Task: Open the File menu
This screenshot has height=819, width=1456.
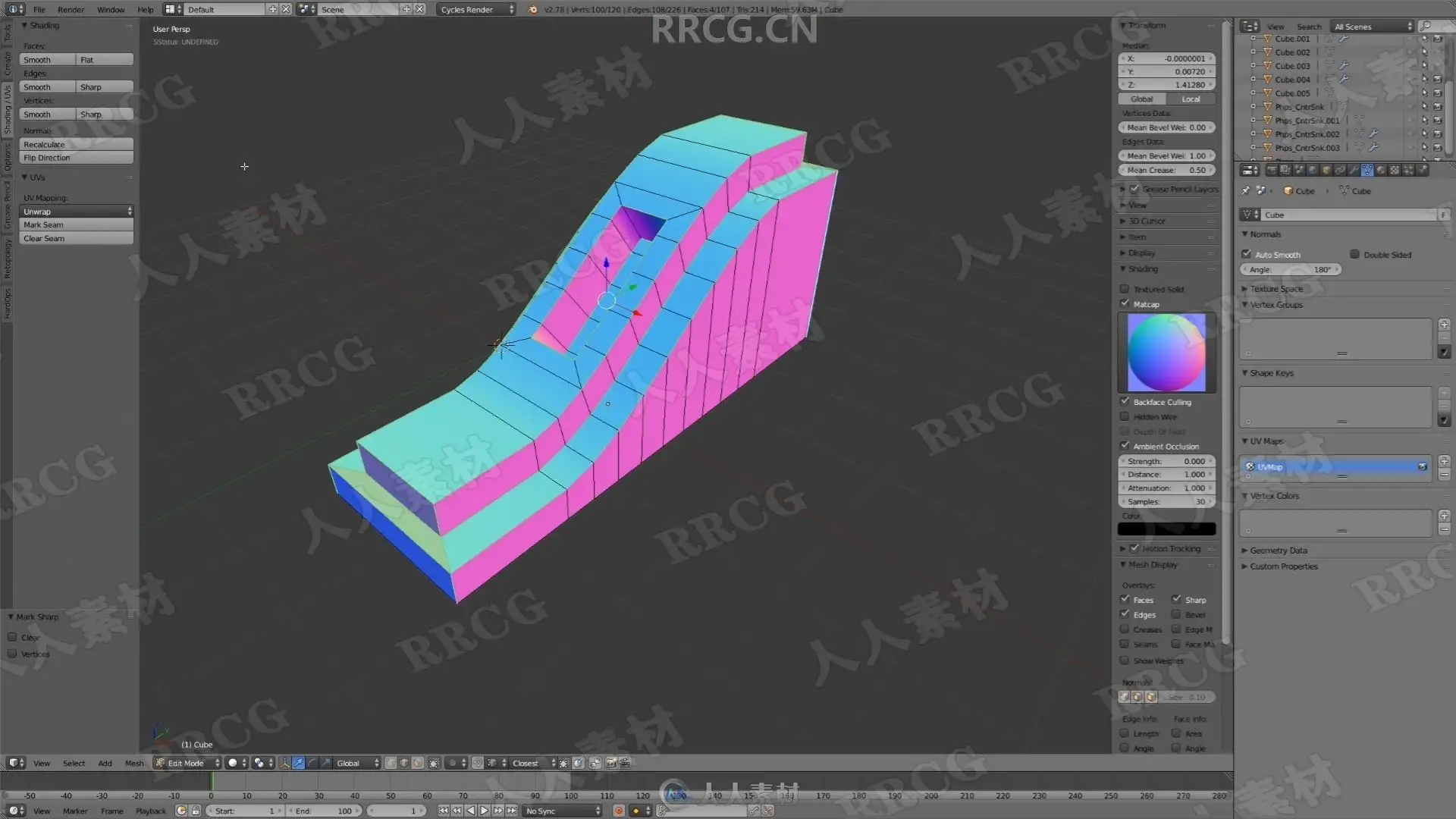Action: point(39,9)
